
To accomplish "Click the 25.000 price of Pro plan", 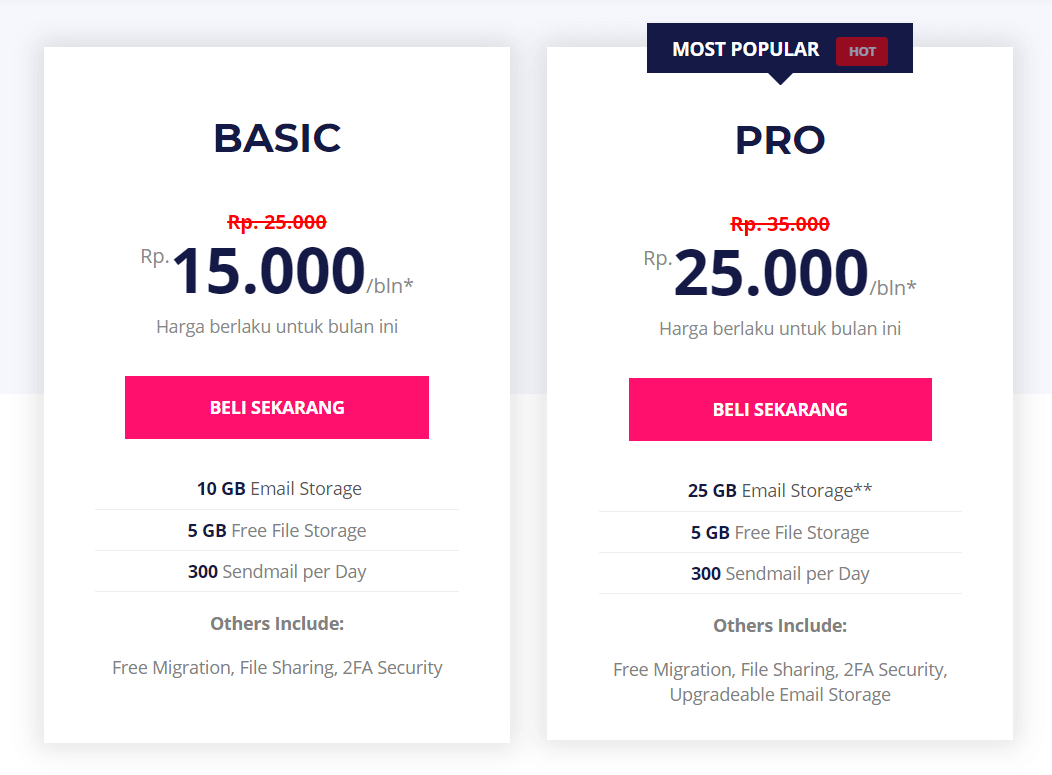I will pyautogui.click(x=772, y=273).
